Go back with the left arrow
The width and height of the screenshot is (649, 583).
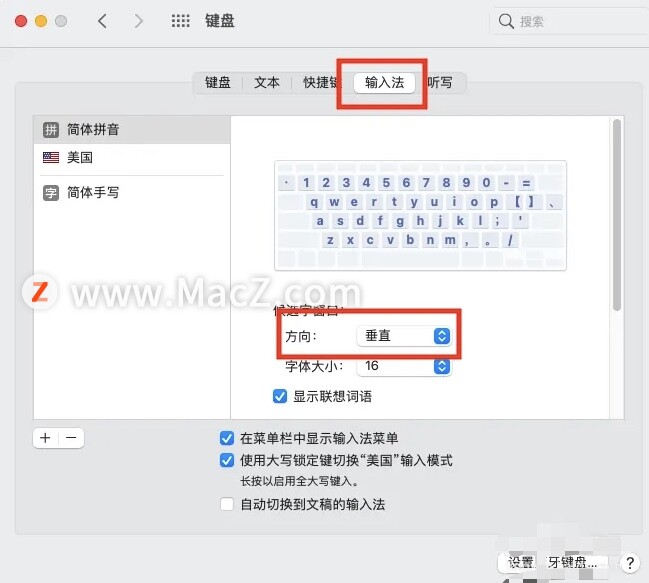coord(103,21)
